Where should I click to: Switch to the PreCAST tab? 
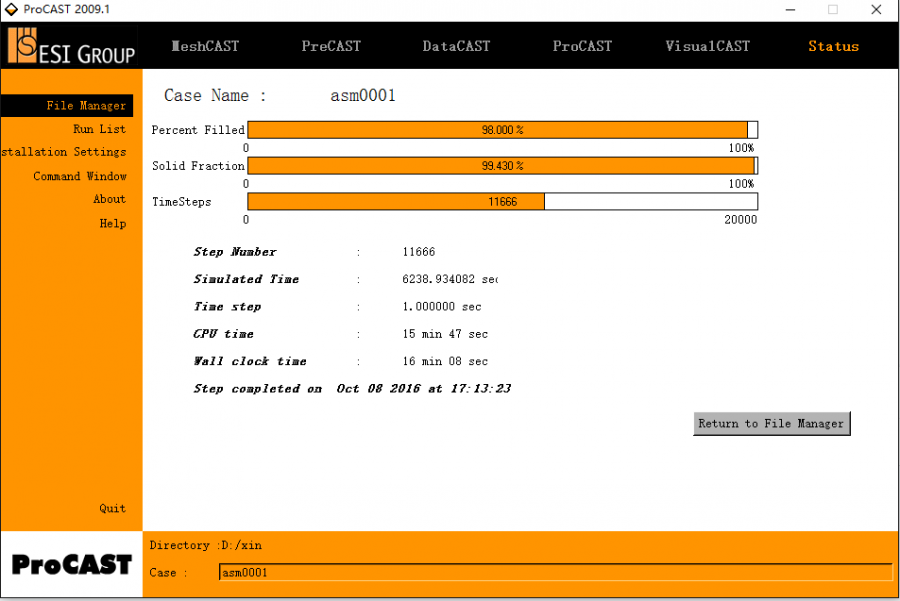[x=331, y=46]
